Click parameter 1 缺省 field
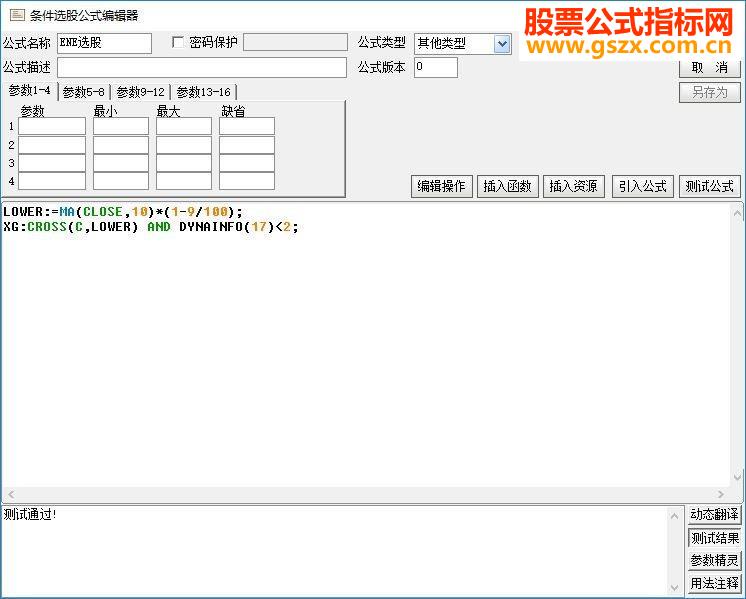Screen dimensions: 746x599 pos(246,126)
